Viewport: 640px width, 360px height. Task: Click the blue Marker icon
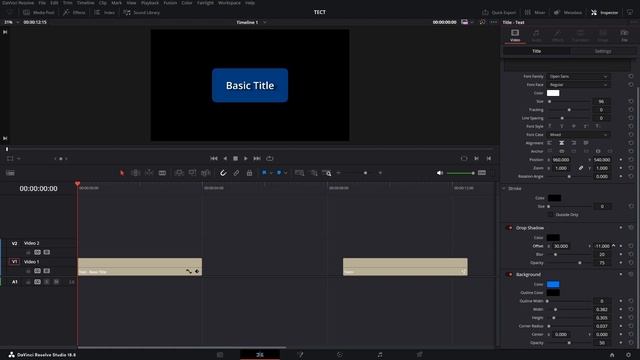279,173
